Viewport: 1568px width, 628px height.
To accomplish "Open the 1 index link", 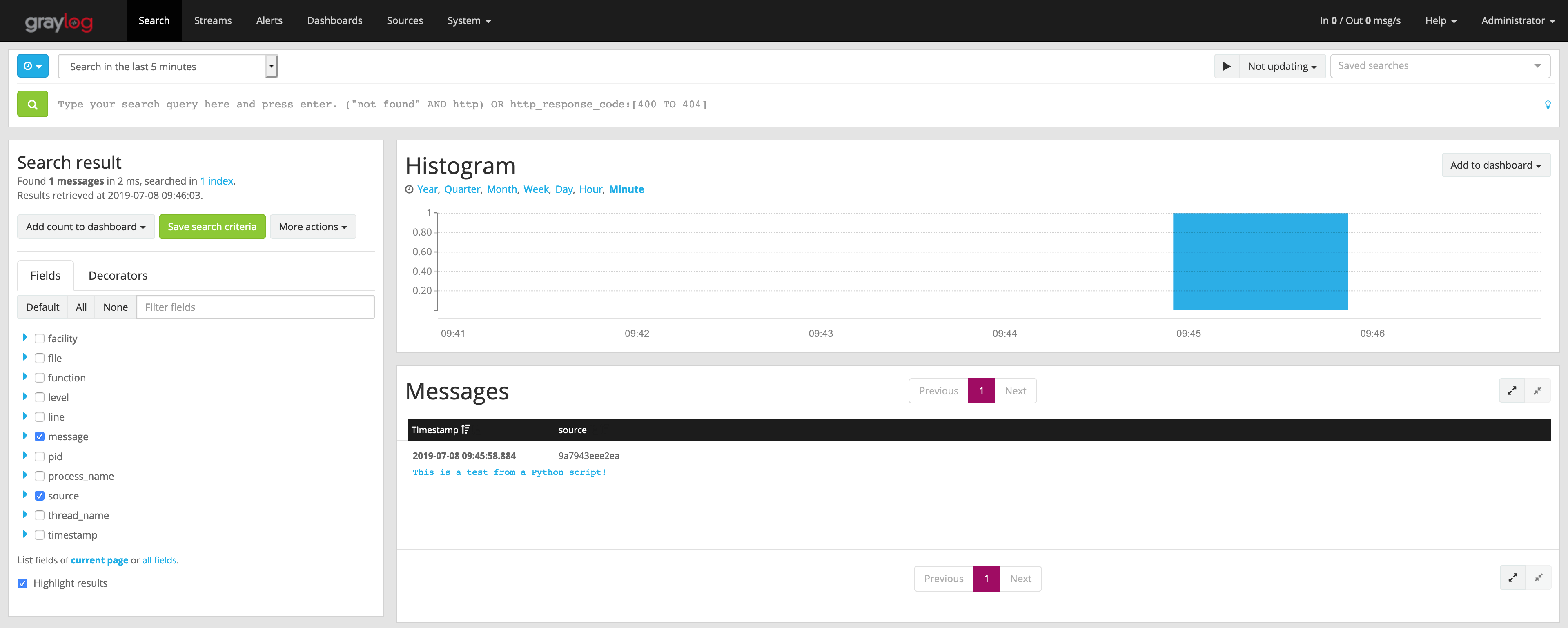I will tap(216, 181).
